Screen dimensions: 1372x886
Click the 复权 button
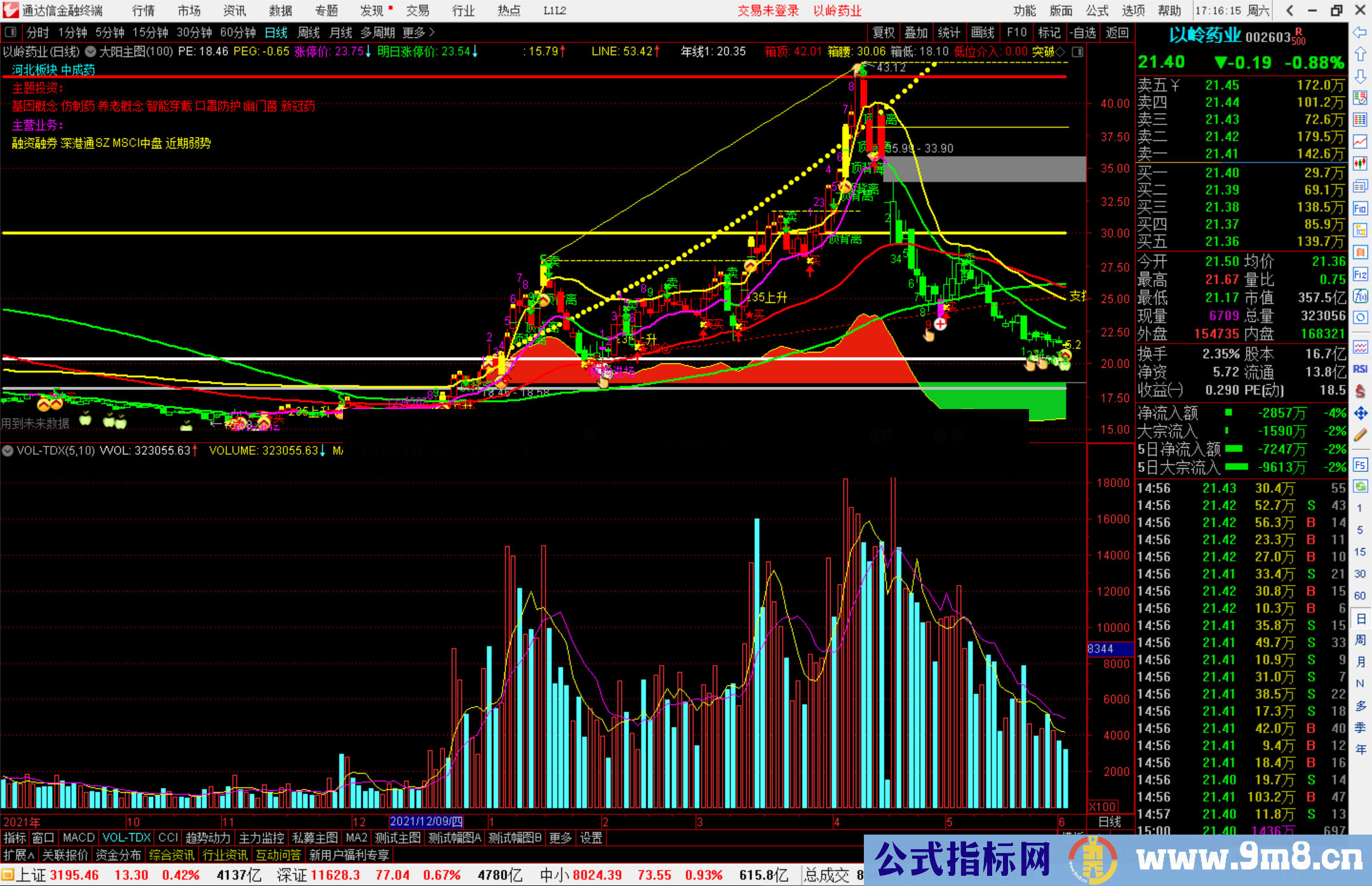point(884,32)
